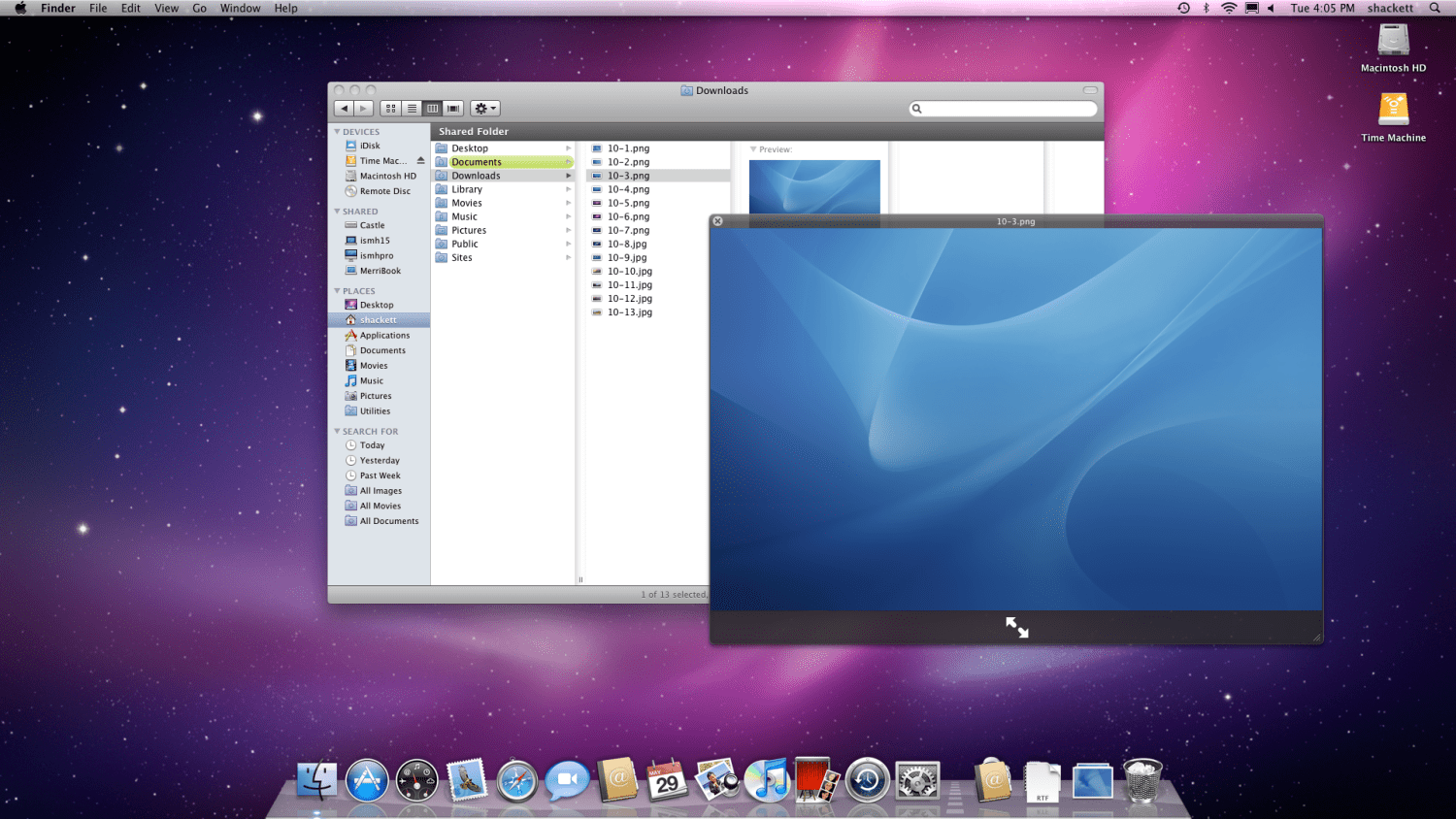Collapse the DEVICES sidebar section
The image size is (1456, 819).
pos(338,131)
